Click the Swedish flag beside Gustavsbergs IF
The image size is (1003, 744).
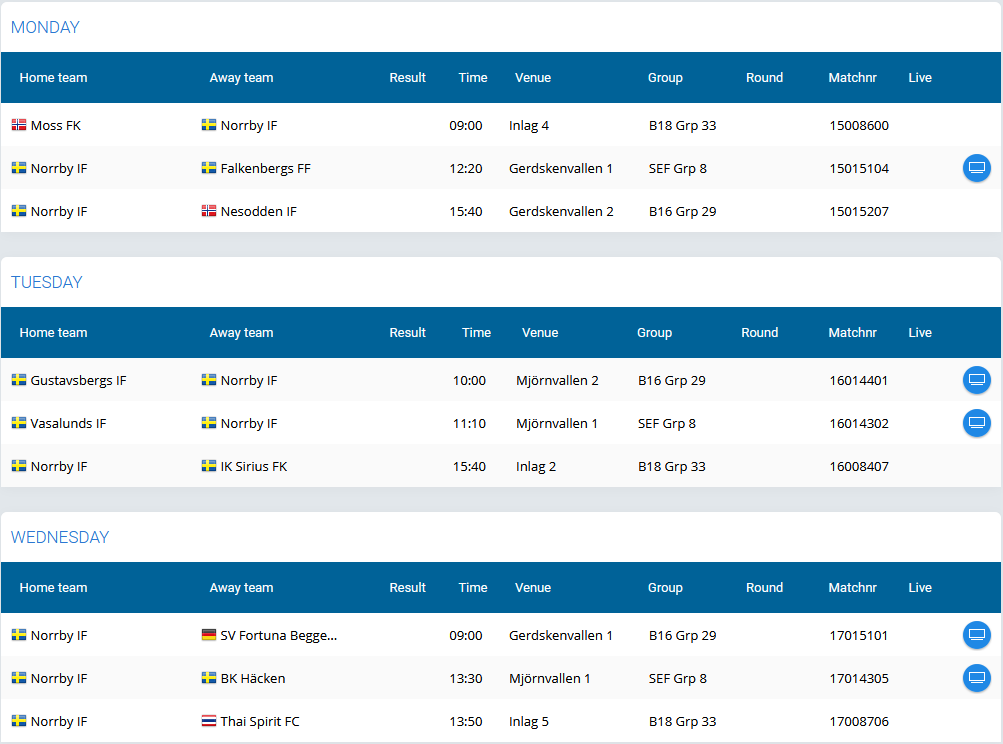(x=19, y=379)
